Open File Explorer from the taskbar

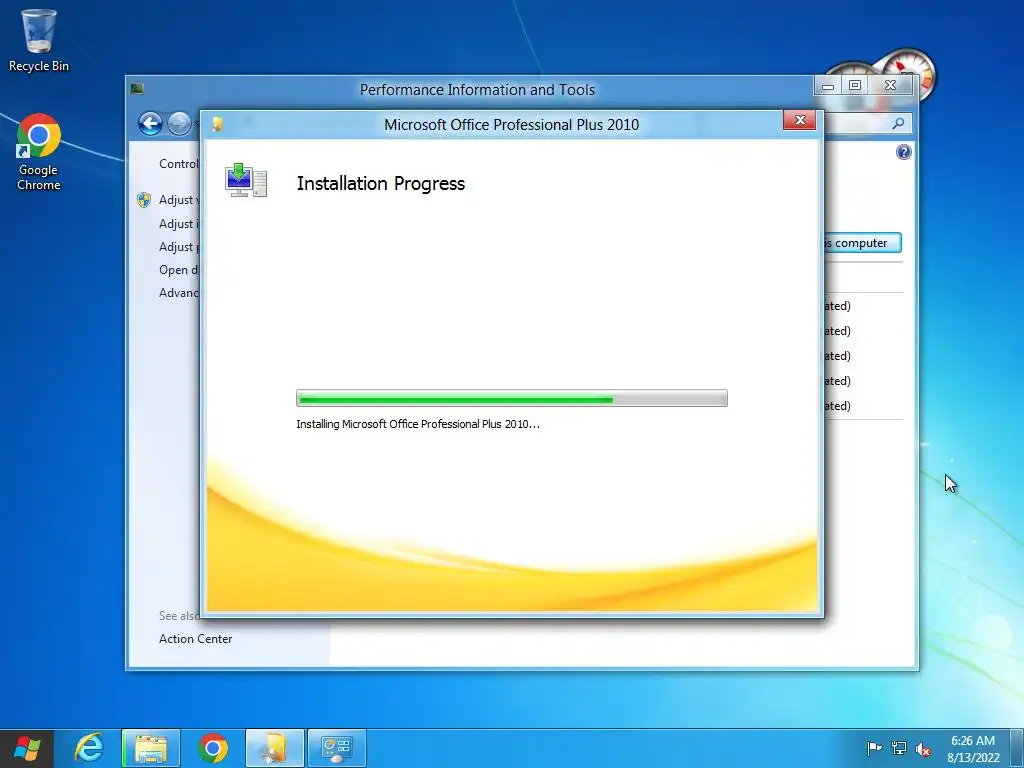[x=151, y=748]
